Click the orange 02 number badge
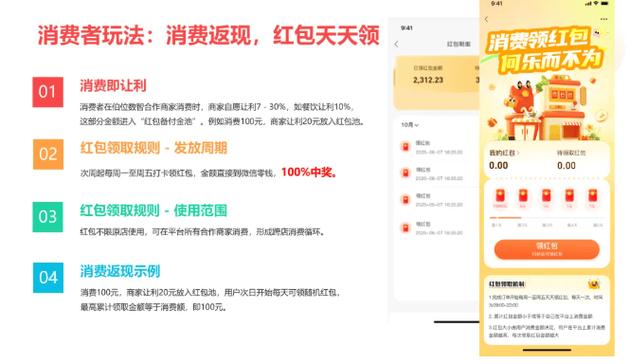This screenshot has width=629, height=364. (x=48, y=154)
